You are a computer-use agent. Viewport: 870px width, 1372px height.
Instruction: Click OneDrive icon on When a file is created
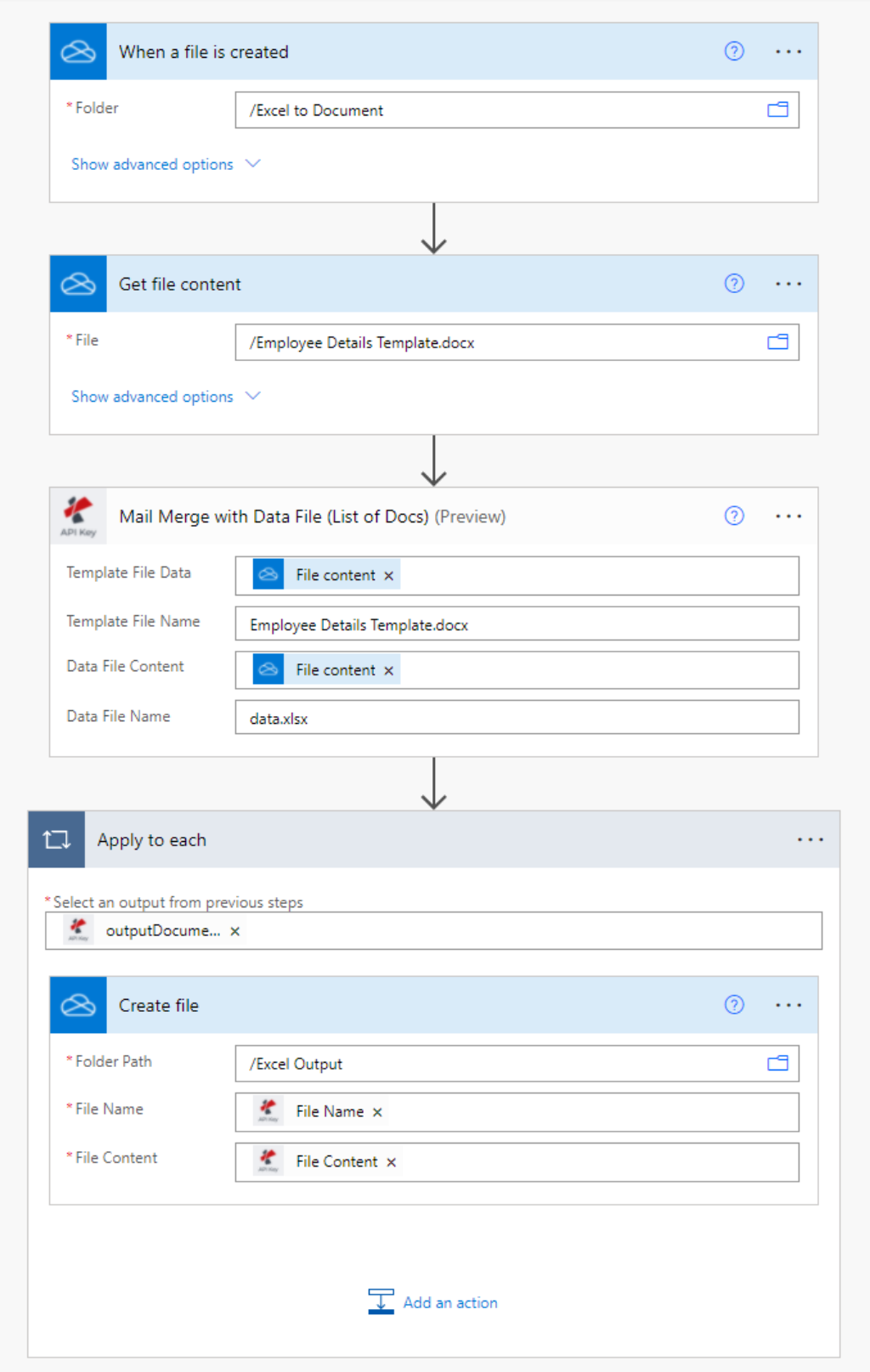(x=78, y=52)
